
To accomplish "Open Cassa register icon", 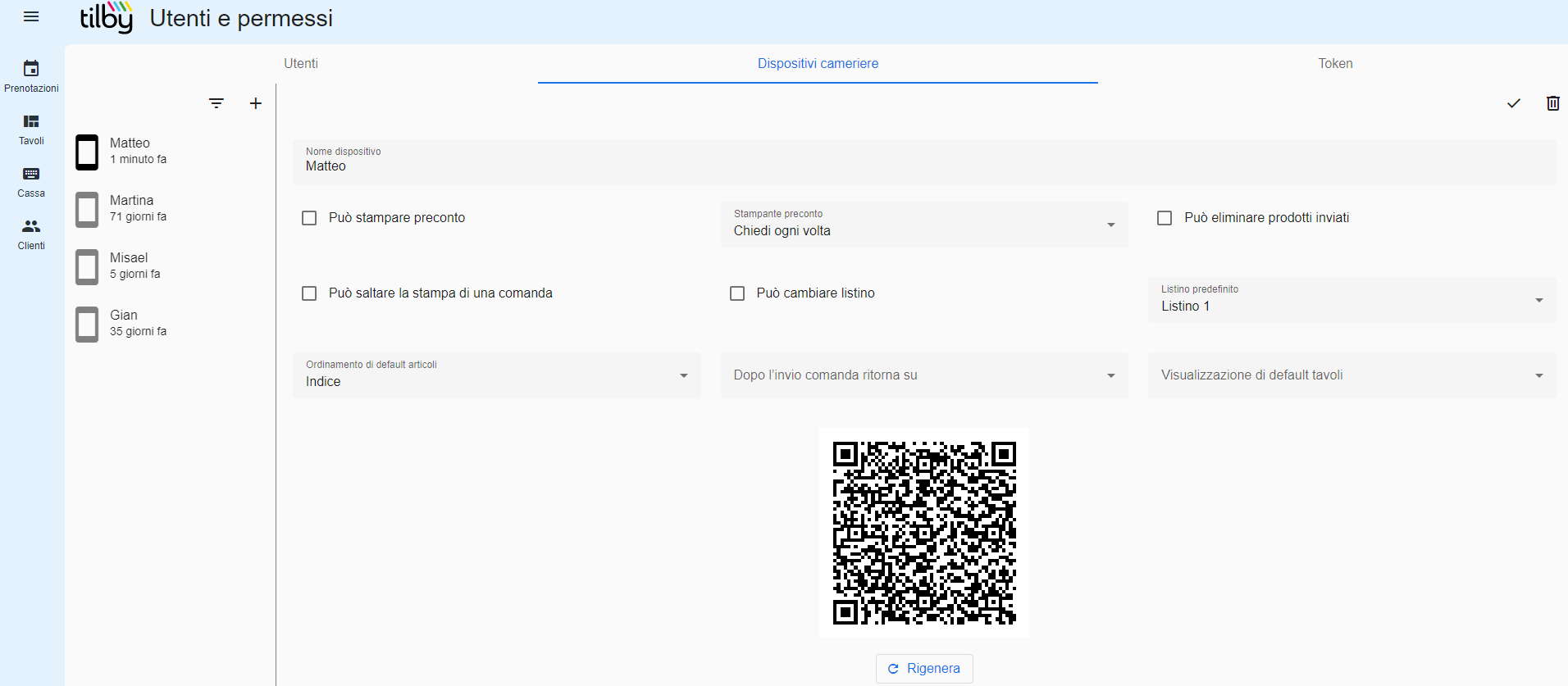I will pos(31,174).
